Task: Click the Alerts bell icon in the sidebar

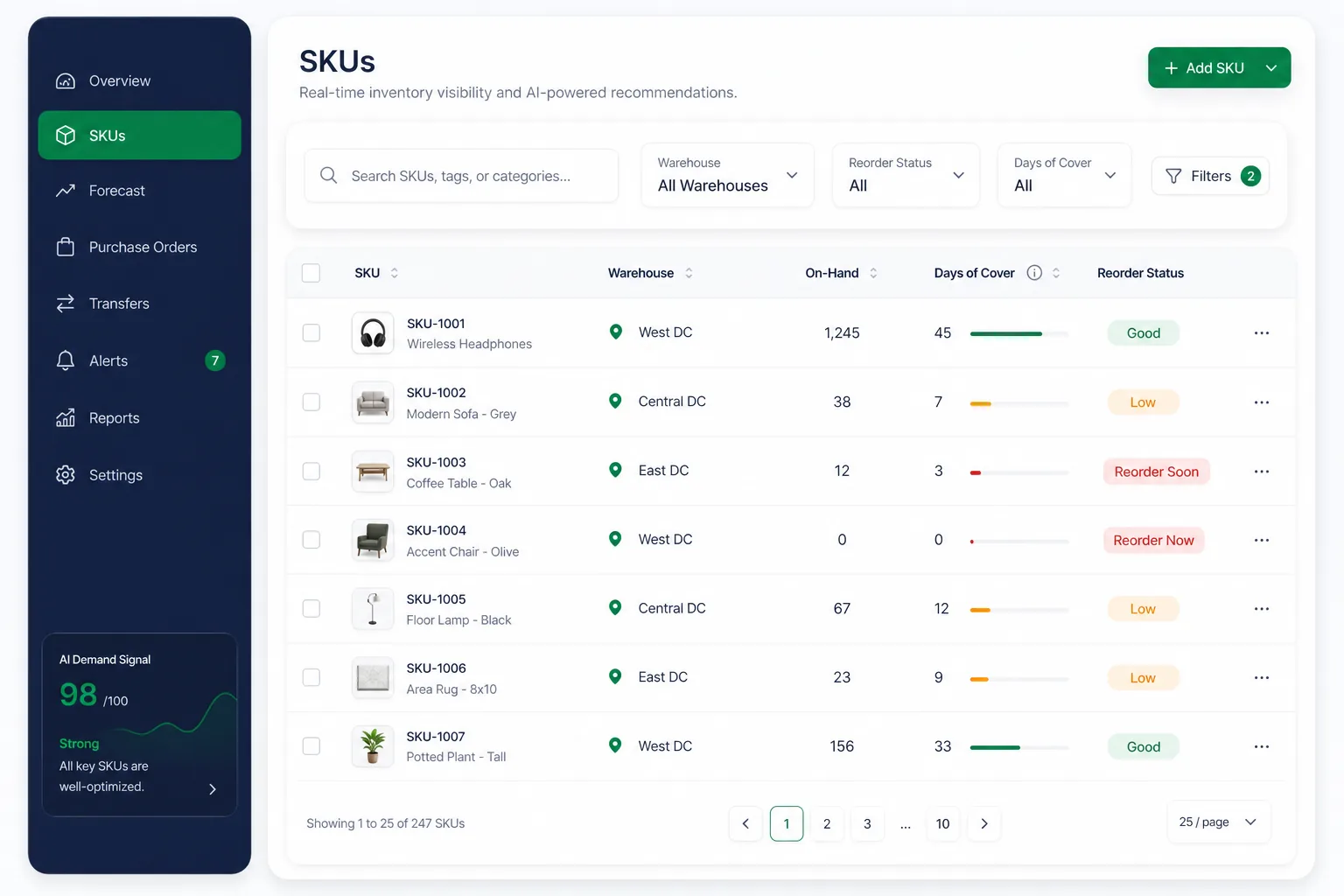Action: [66, 360]
